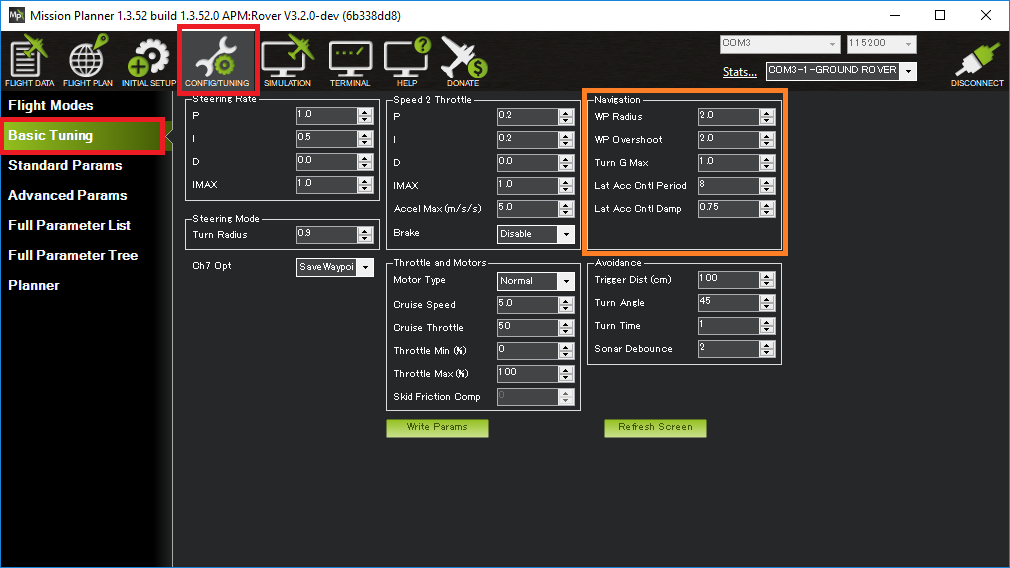This screenshot has height=568, width=1010.
Task: Select Full Parameter List in sidebar
Action: (x=70, y=225)
